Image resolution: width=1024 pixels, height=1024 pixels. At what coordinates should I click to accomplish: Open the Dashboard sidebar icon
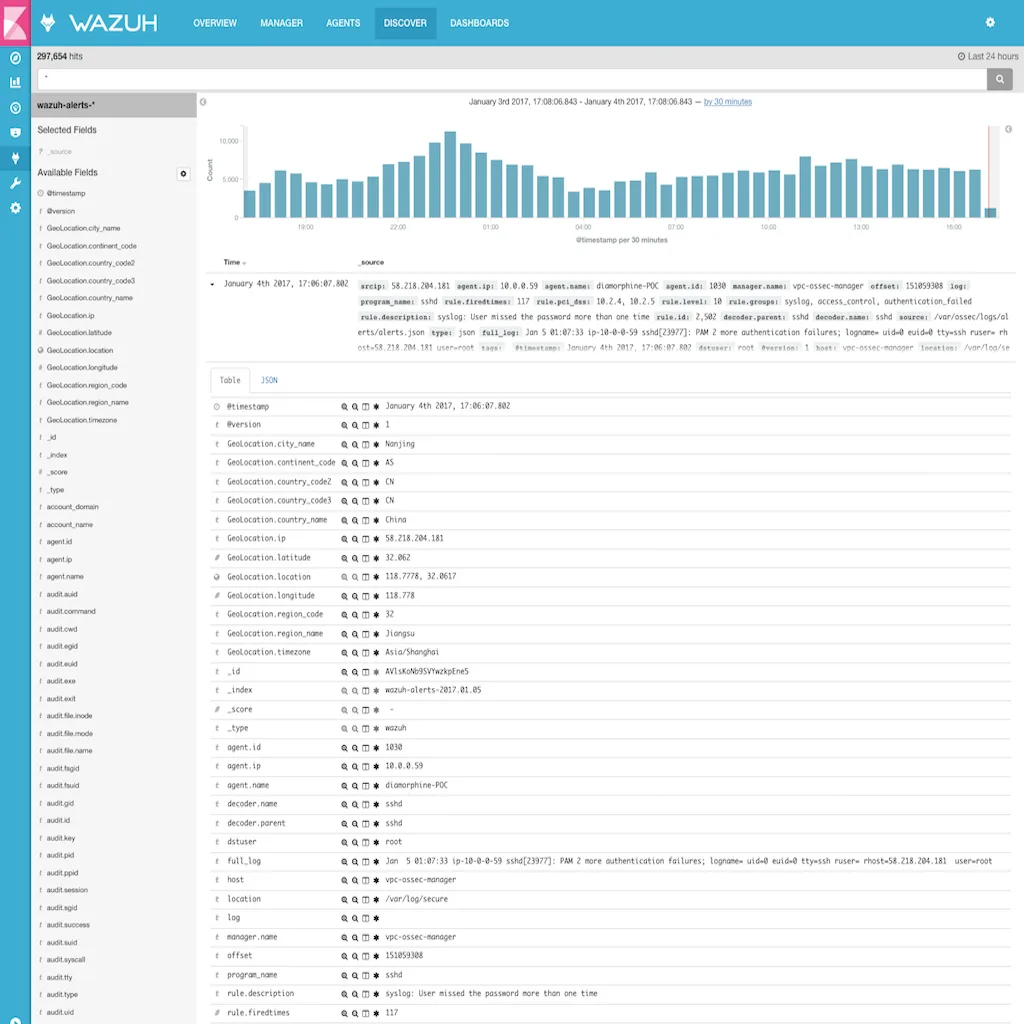click(15, 108)
